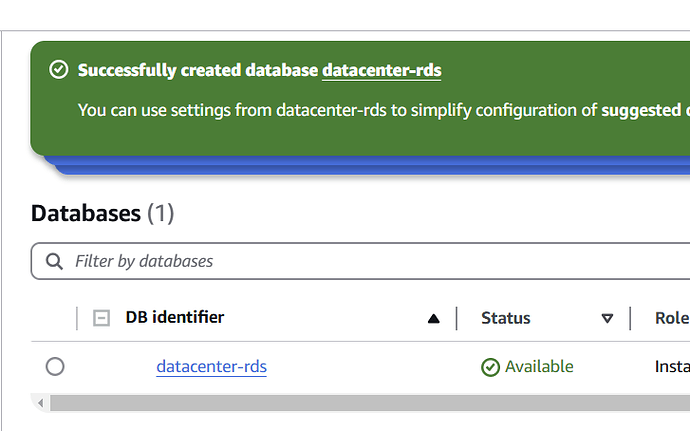Select the datacenter-rds radio button

point(55,367)
